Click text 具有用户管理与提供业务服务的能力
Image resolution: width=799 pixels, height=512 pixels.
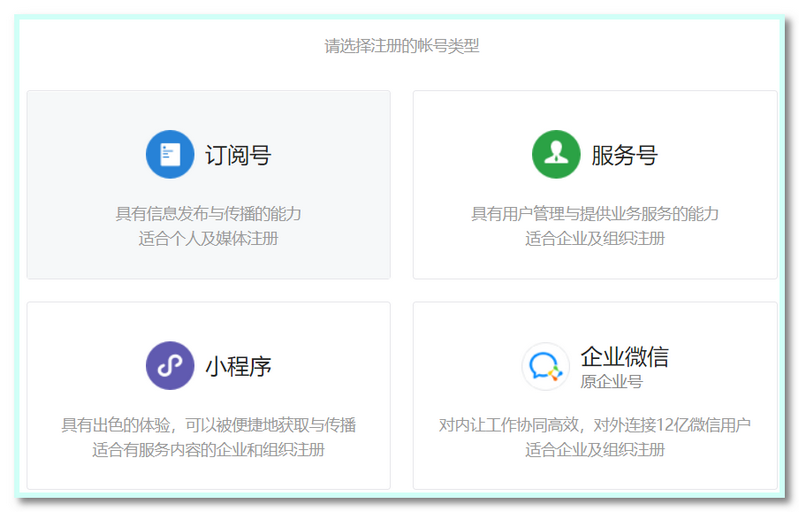595,213
